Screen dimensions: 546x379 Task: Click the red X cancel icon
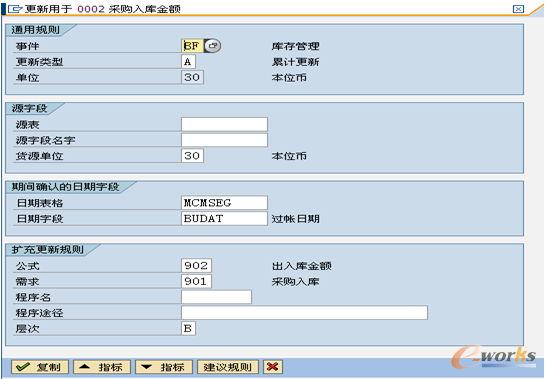(x=273, y=367)
